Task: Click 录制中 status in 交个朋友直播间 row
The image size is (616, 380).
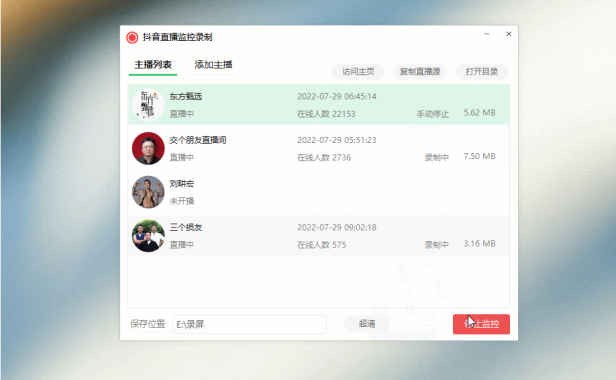Action: (x=436, y=158)
